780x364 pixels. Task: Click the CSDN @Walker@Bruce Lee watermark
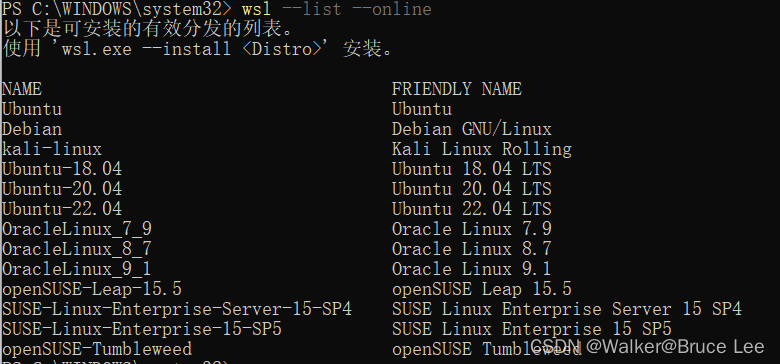click(x=647, y=346)
